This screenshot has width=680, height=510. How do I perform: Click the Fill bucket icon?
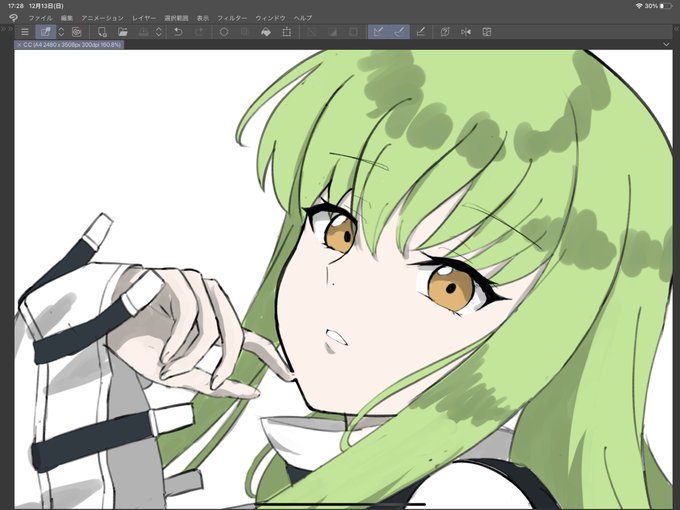click(x=266, y=32)
